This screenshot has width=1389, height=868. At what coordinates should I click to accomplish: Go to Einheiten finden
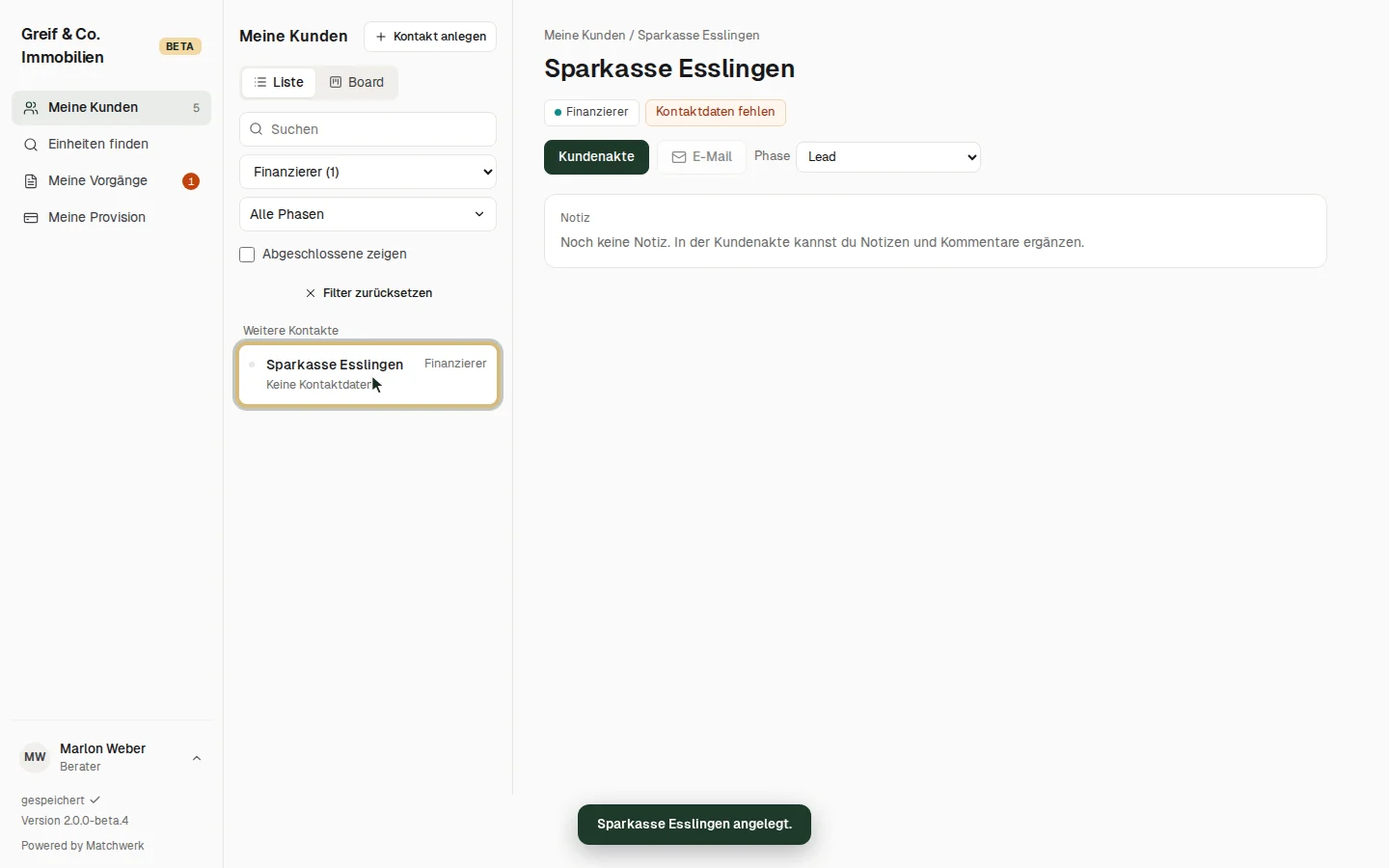coord(111,145)
